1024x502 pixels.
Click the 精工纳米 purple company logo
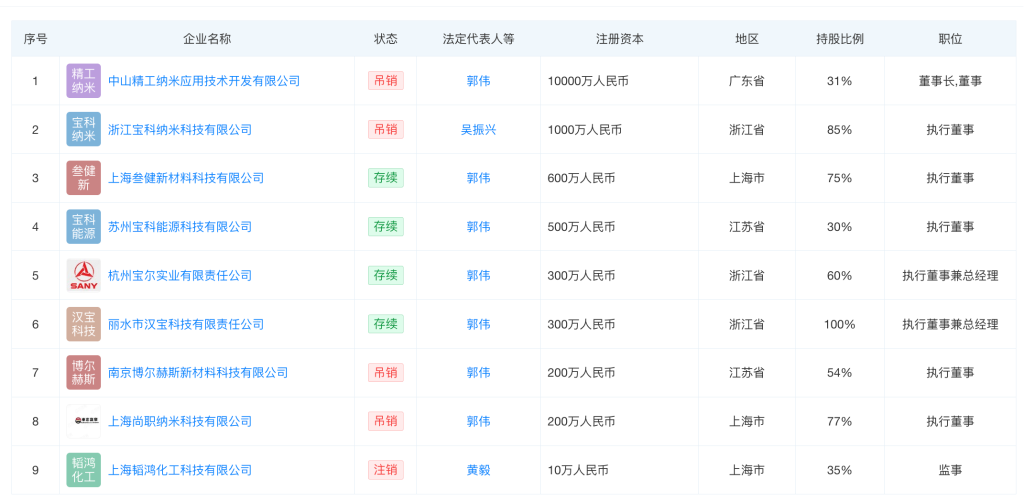tap(84, 81)
